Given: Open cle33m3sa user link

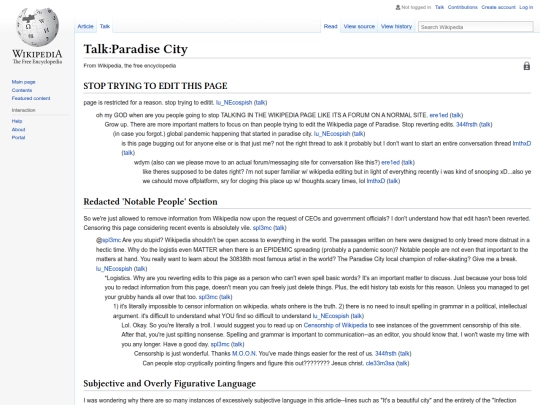Looking at the screenshot, I should 380,363.
